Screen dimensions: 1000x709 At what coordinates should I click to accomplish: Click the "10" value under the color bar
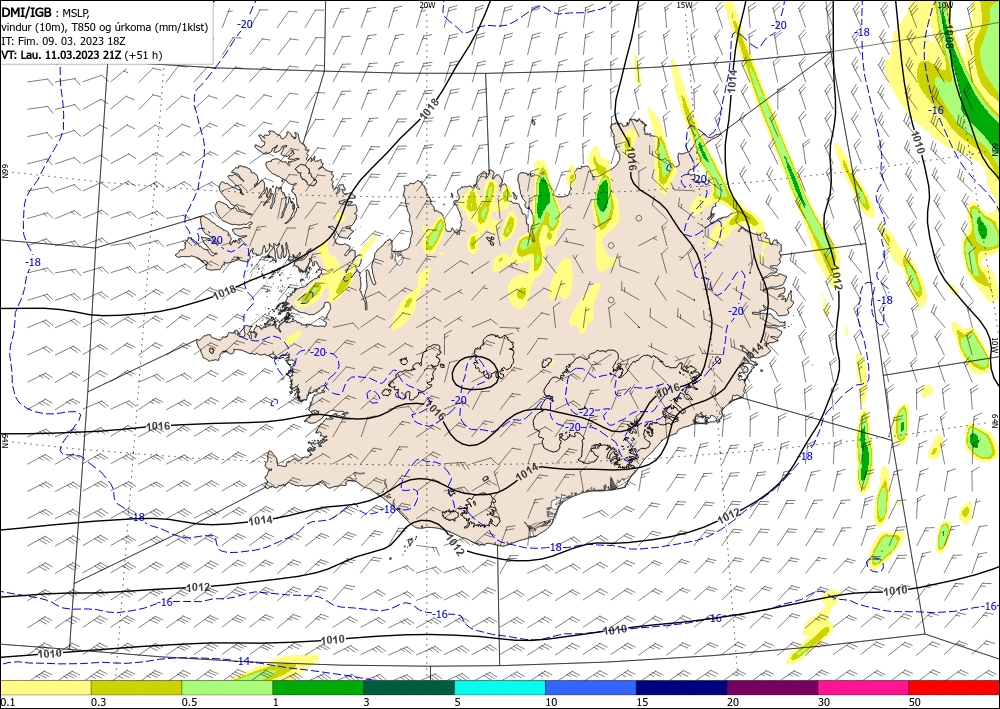click(551, 702)
